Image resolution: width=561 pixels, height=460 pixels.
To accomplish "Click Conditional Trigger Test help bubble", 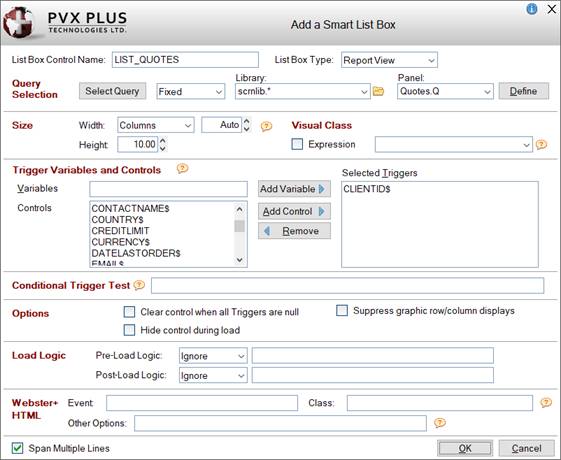I will 139,285.
